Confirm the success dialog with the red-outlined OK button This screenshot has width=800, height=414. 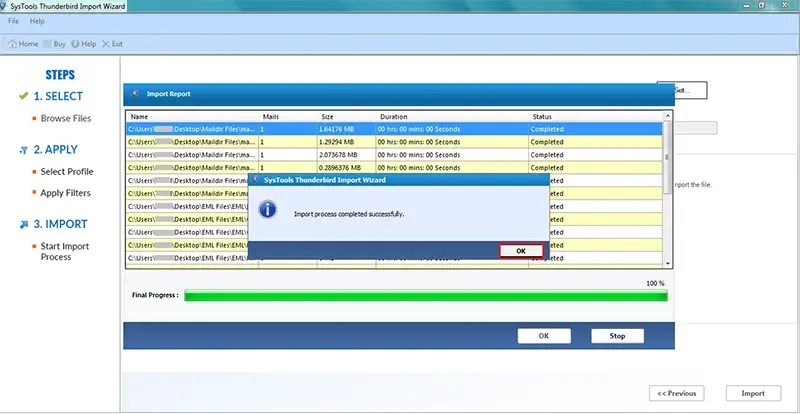(x=520, y=251)
